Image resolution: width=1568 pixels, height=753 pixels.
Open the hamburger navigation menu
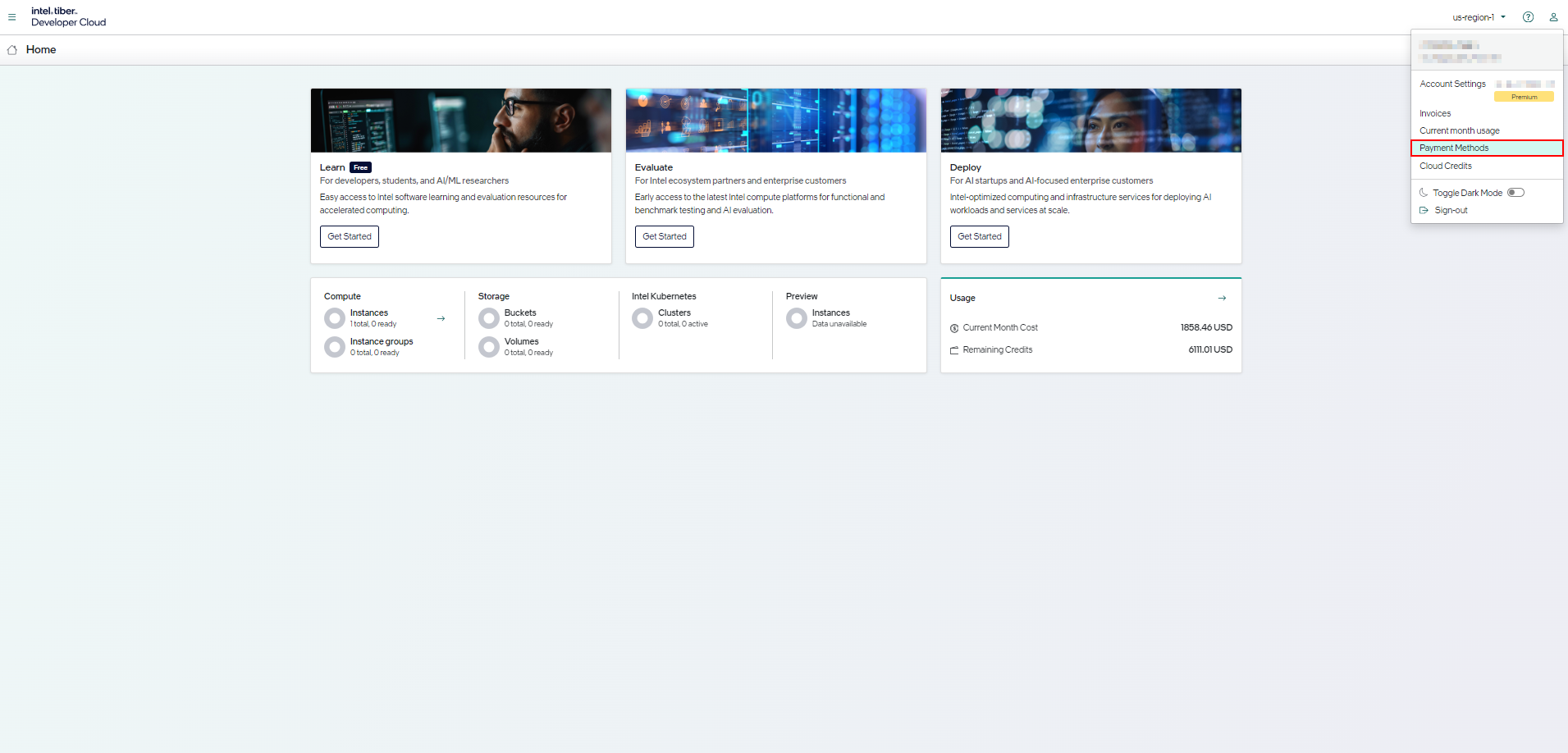(x=12, y=16)
